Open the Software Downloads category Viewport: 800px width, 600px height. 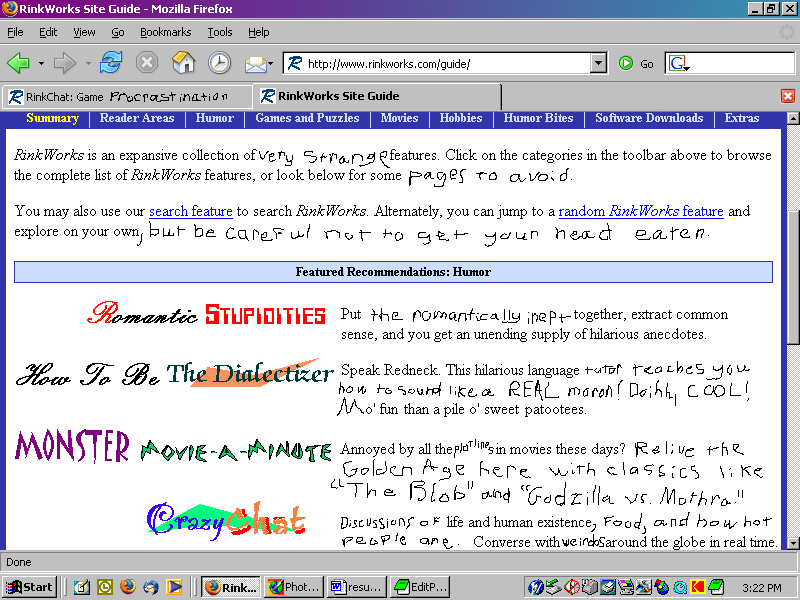649,118
